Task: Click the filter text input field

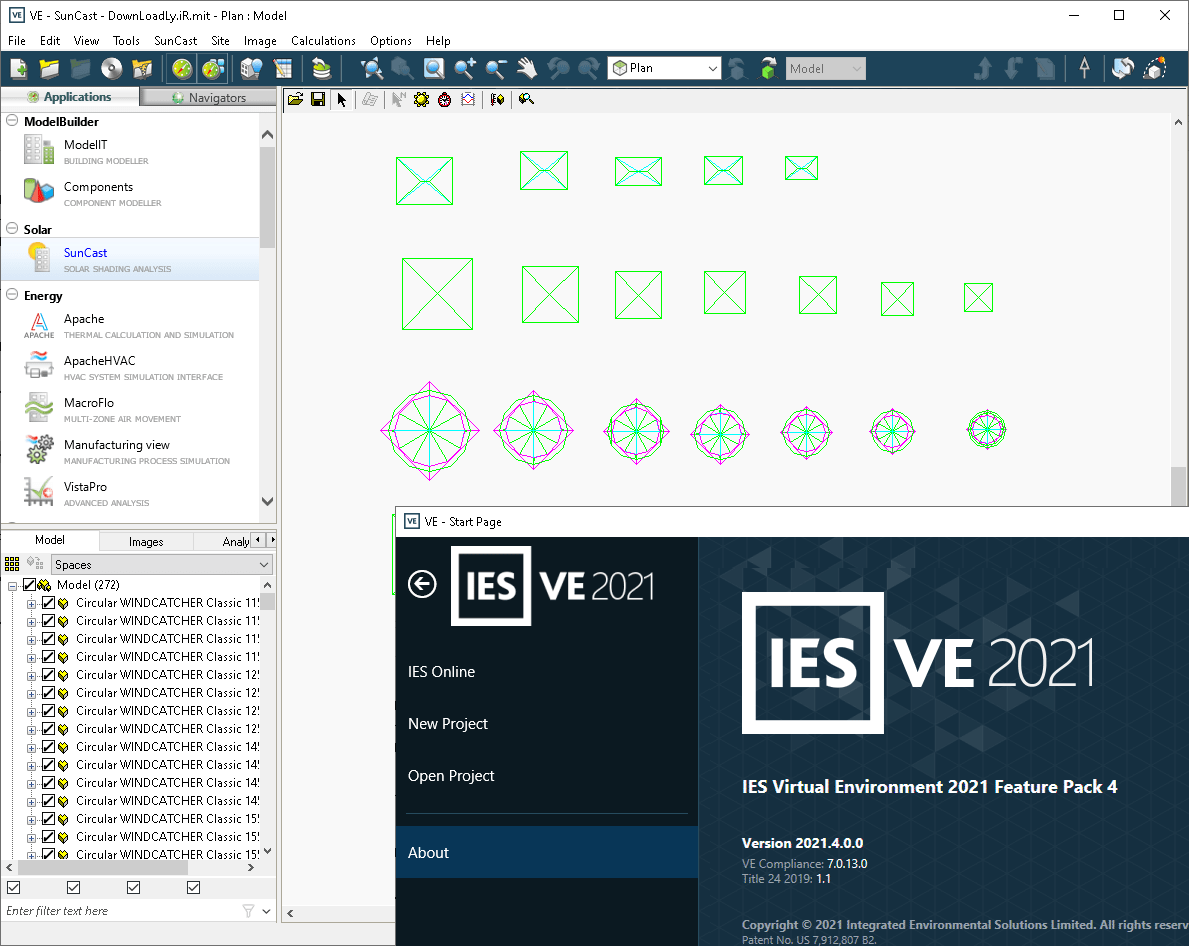Action: tap(121, 911)
